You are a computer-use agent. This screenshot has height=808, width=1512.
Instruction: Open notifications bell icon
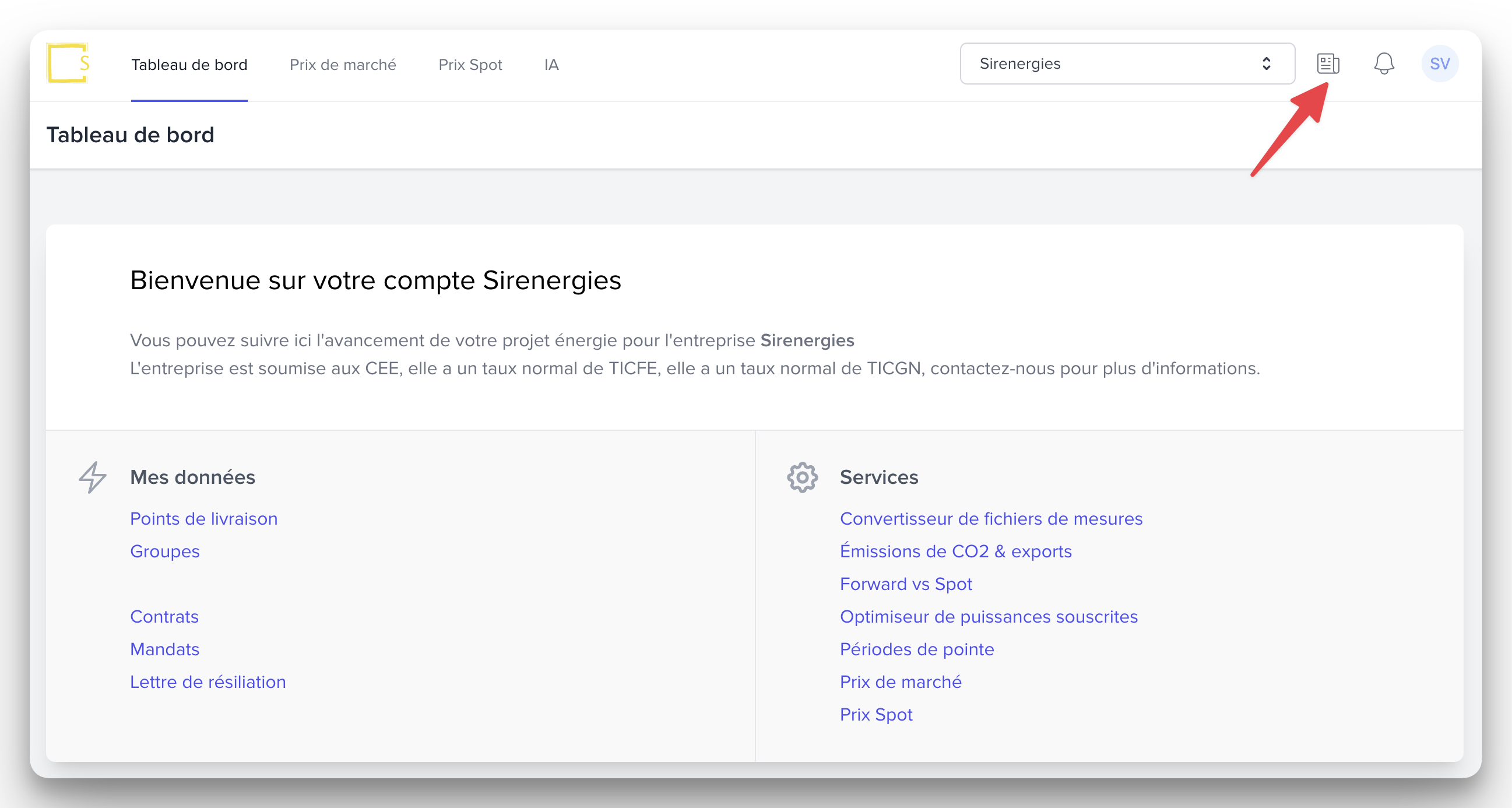pos(1383,64)
